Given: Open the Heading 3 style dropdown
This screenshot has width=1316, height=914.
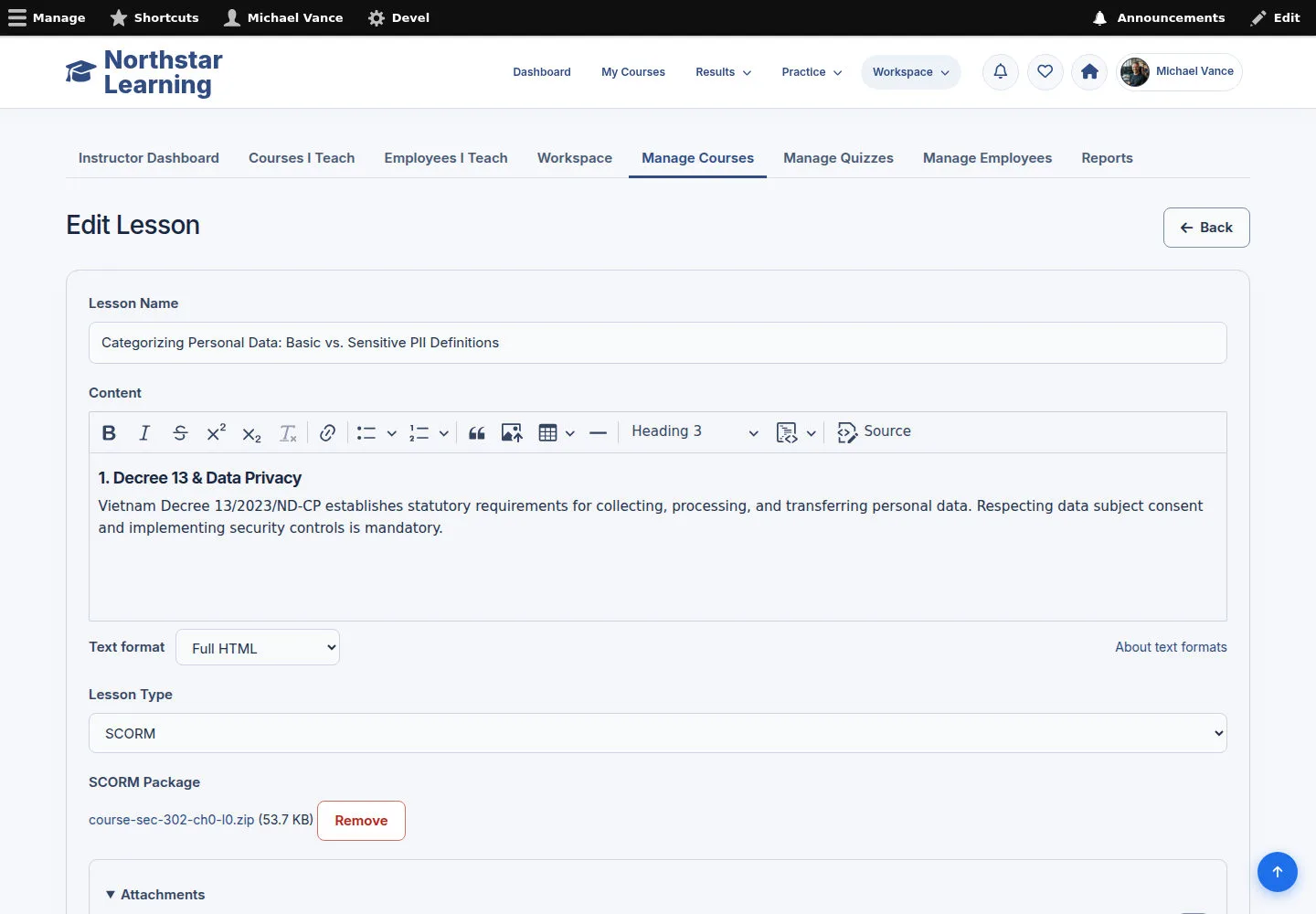Looking at the screenshot, I should point(695,431).
